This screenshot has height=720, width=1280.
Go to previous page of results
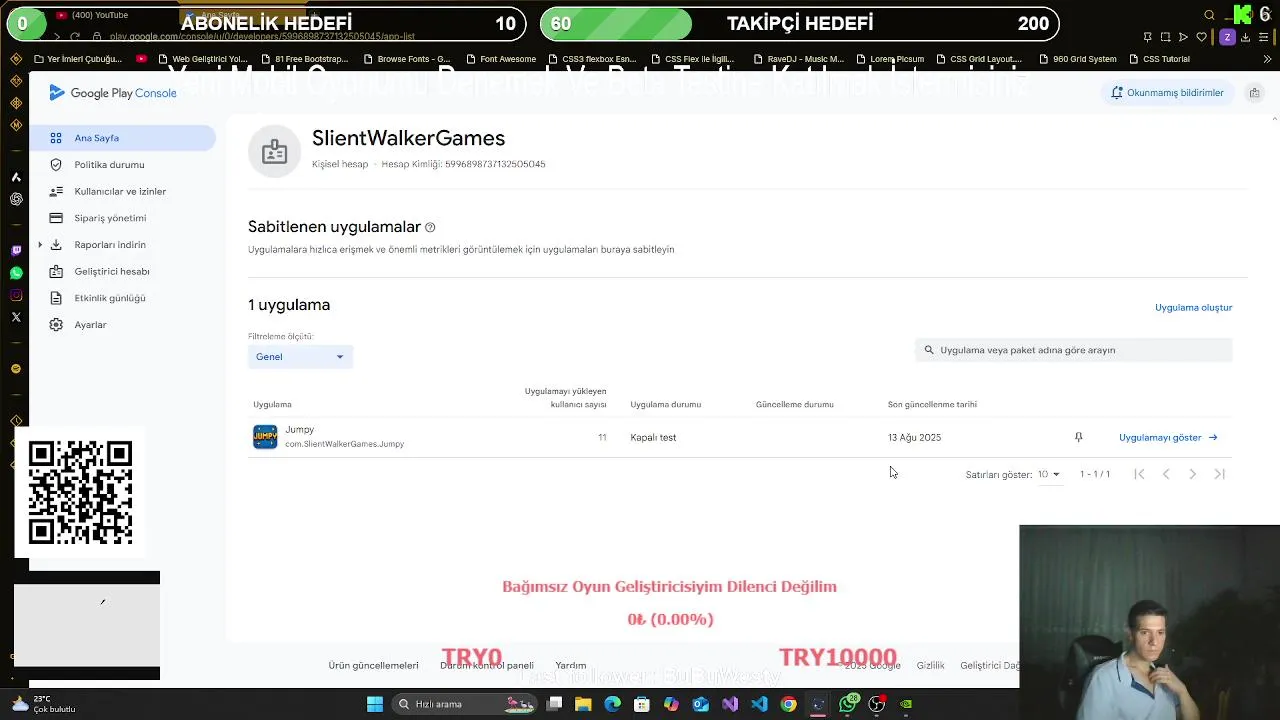pyautogui.click(x=1166, y=474)
